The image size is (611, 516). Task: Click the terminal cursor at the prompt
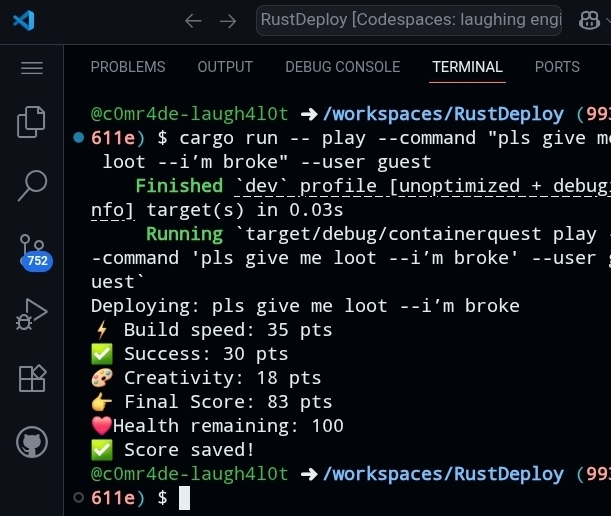pos(184,498)
